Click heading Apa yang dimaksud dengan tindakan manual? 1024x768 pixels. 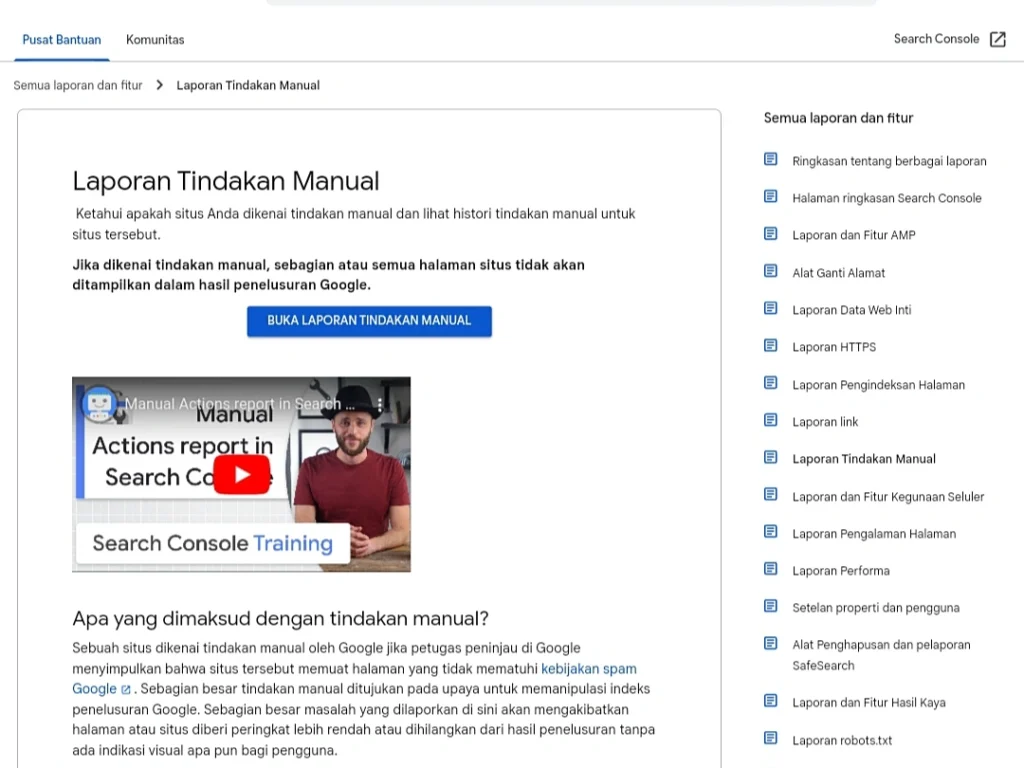pyautogui.click(x=280, y=618)
